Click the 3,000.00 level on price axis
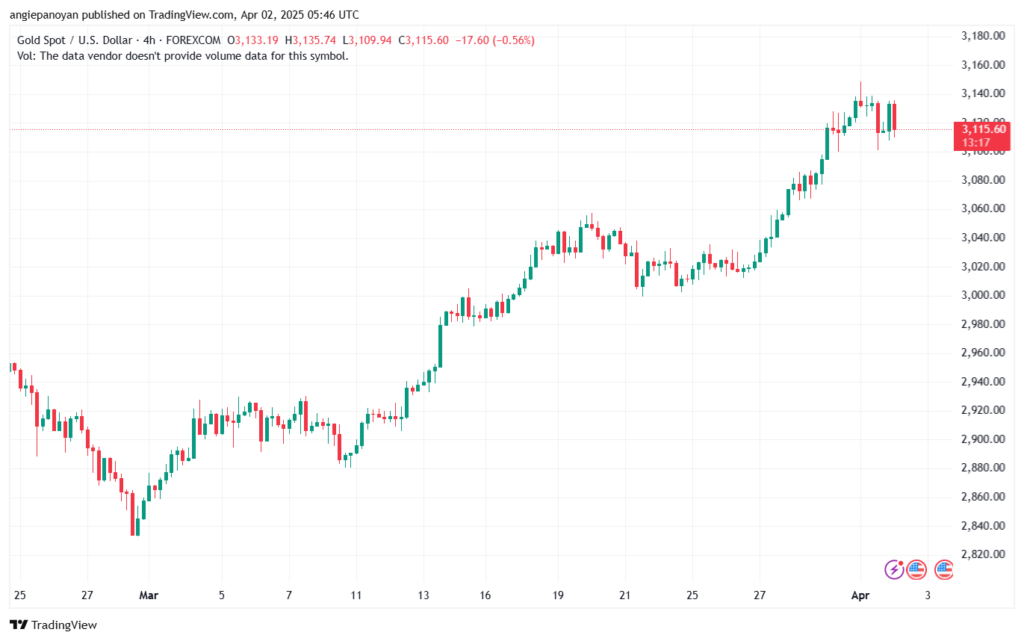Screen dimensions: 1024x641 [981, 295]
